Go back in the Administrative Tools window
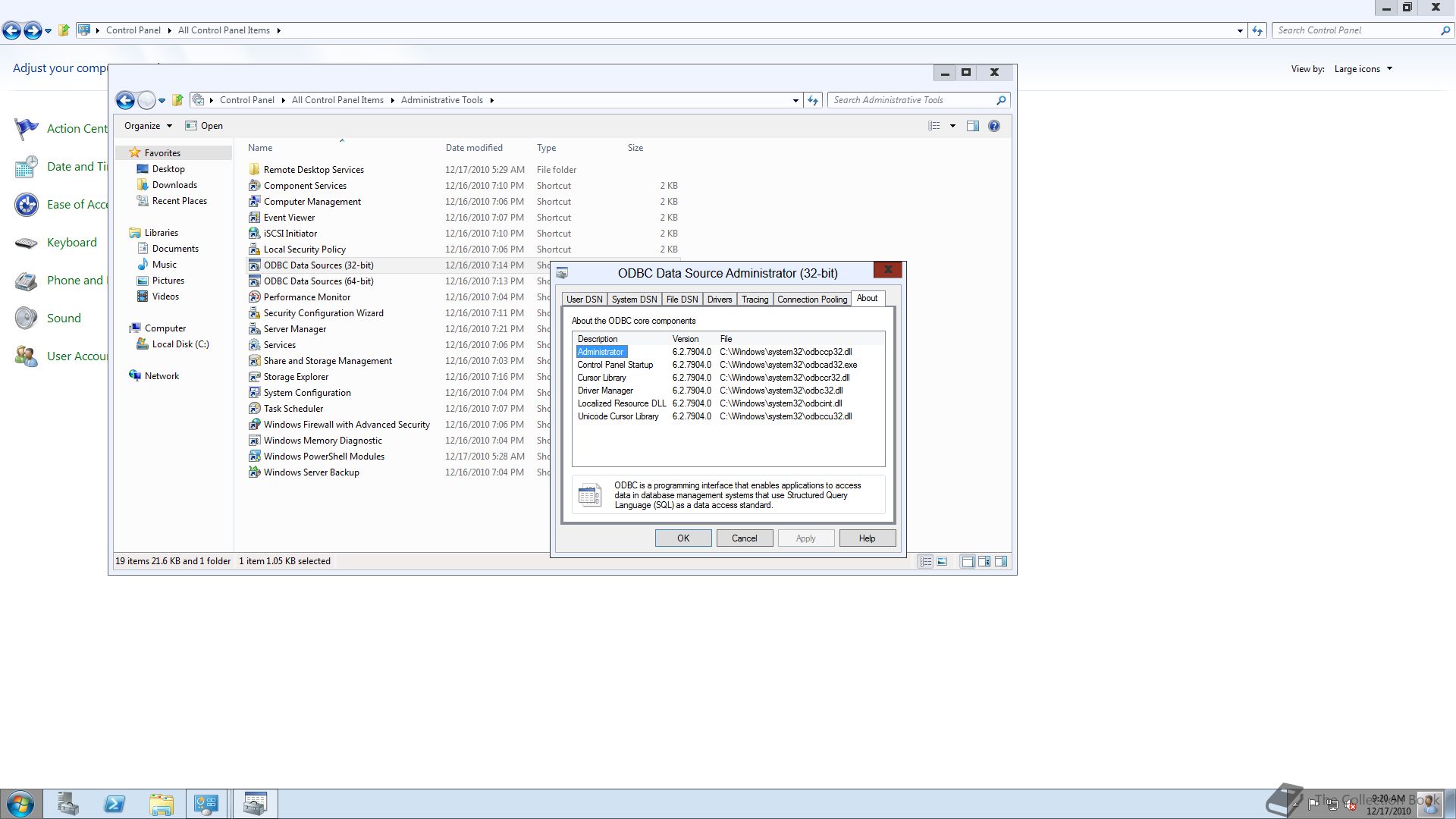 125,100
